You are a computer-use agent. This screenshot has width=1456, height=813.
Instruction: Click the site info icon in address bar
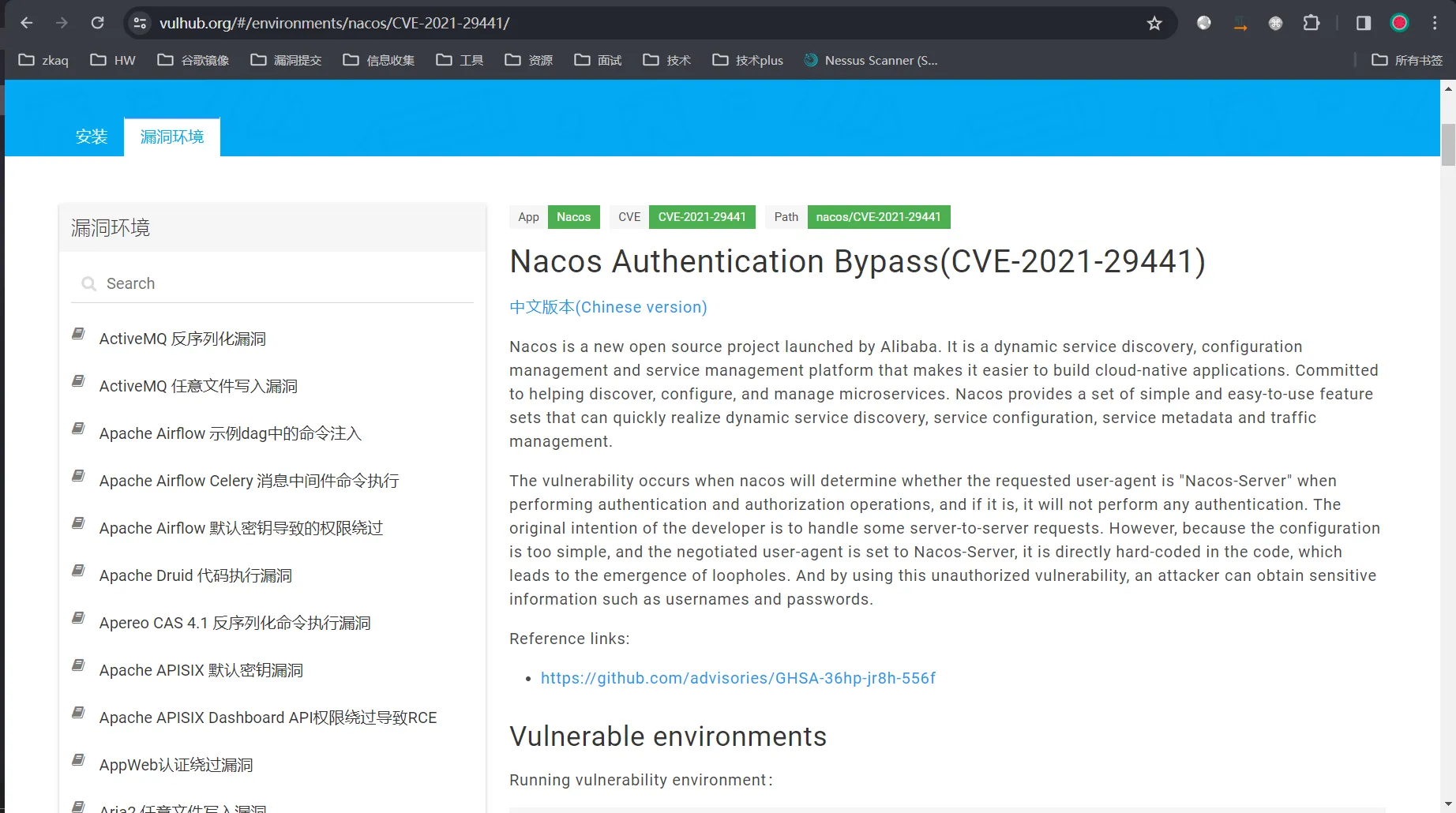(139, 23)
